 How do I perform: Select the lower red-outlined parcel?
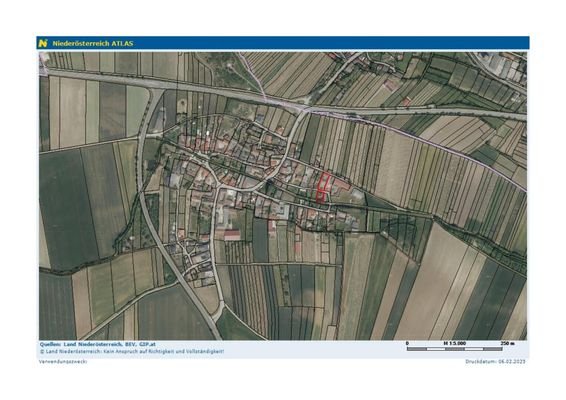[x=321, y=197]
